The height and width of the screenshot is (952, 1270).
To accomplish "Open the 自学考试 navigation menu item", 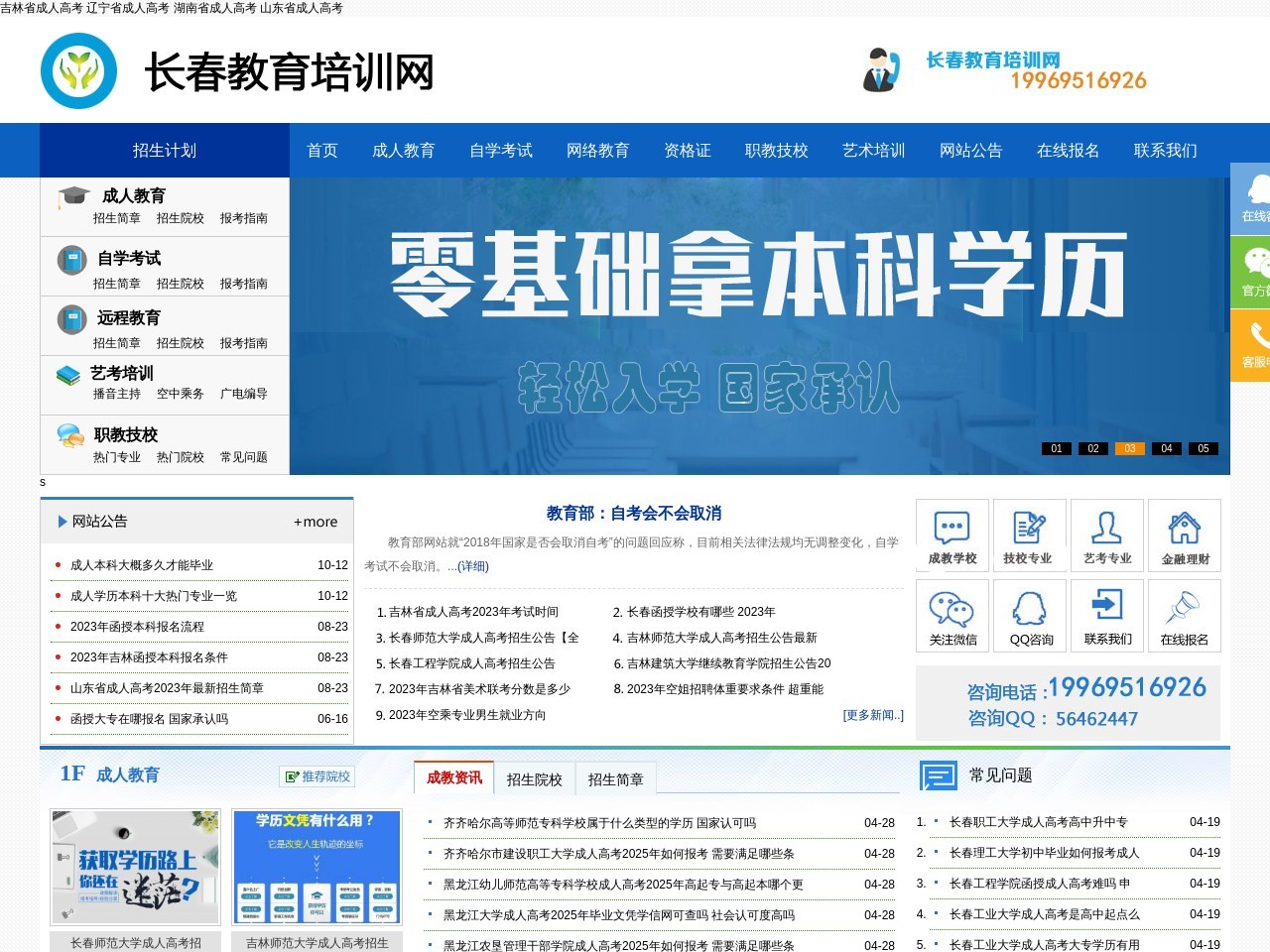I will click(500, 151).
